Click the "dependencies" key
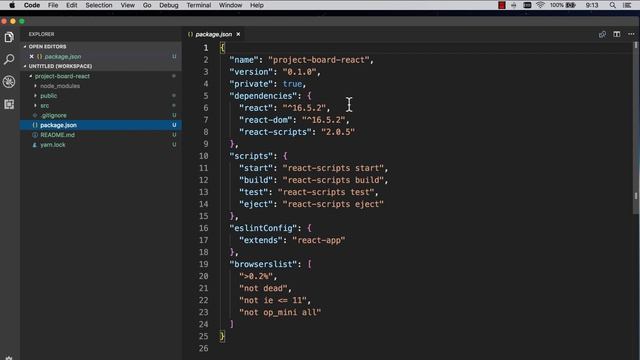The height and width of the screenshot is (360, 640). coord(263,96)
